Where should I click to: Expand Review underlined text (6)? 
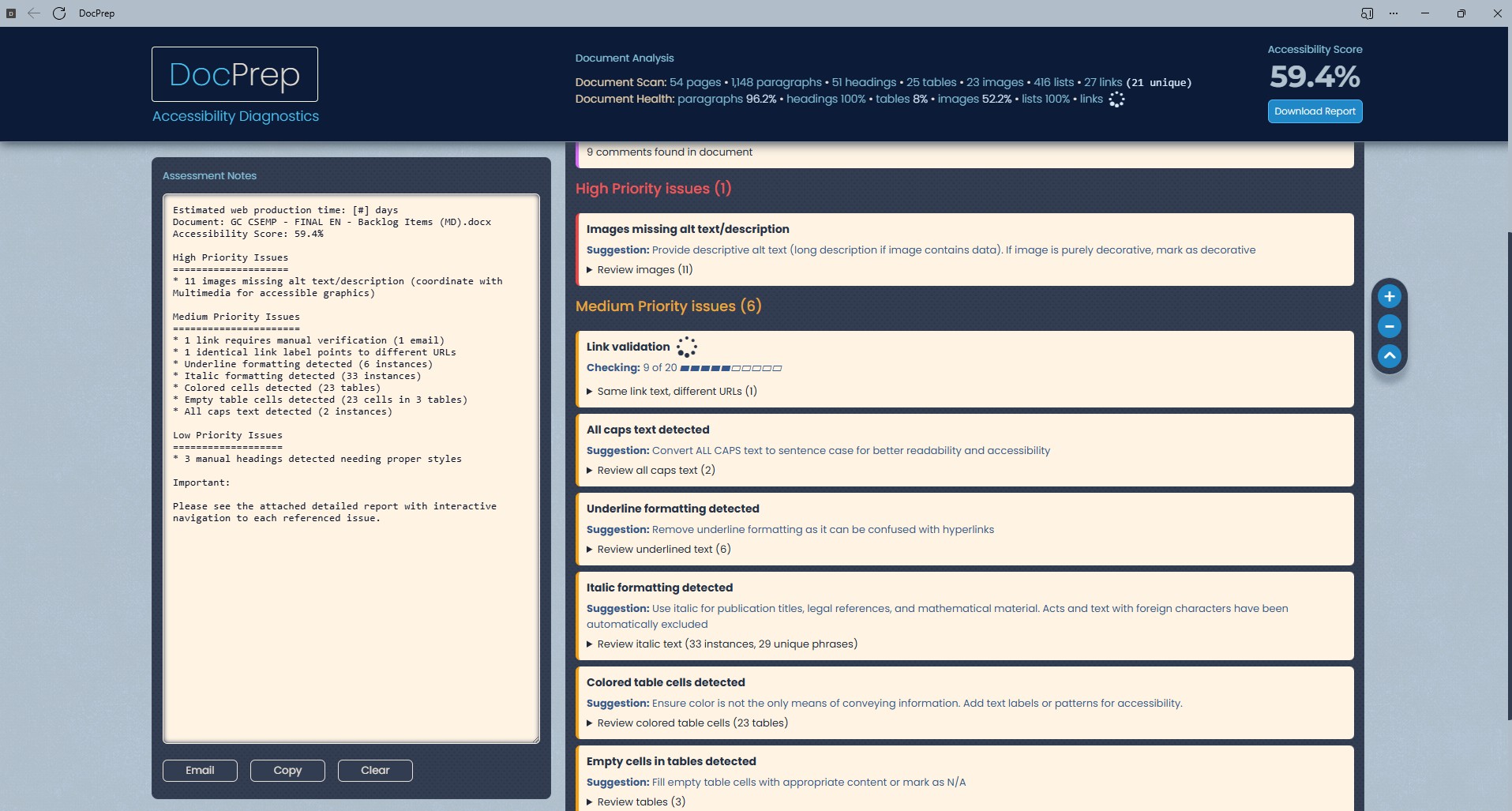(663, 550)
